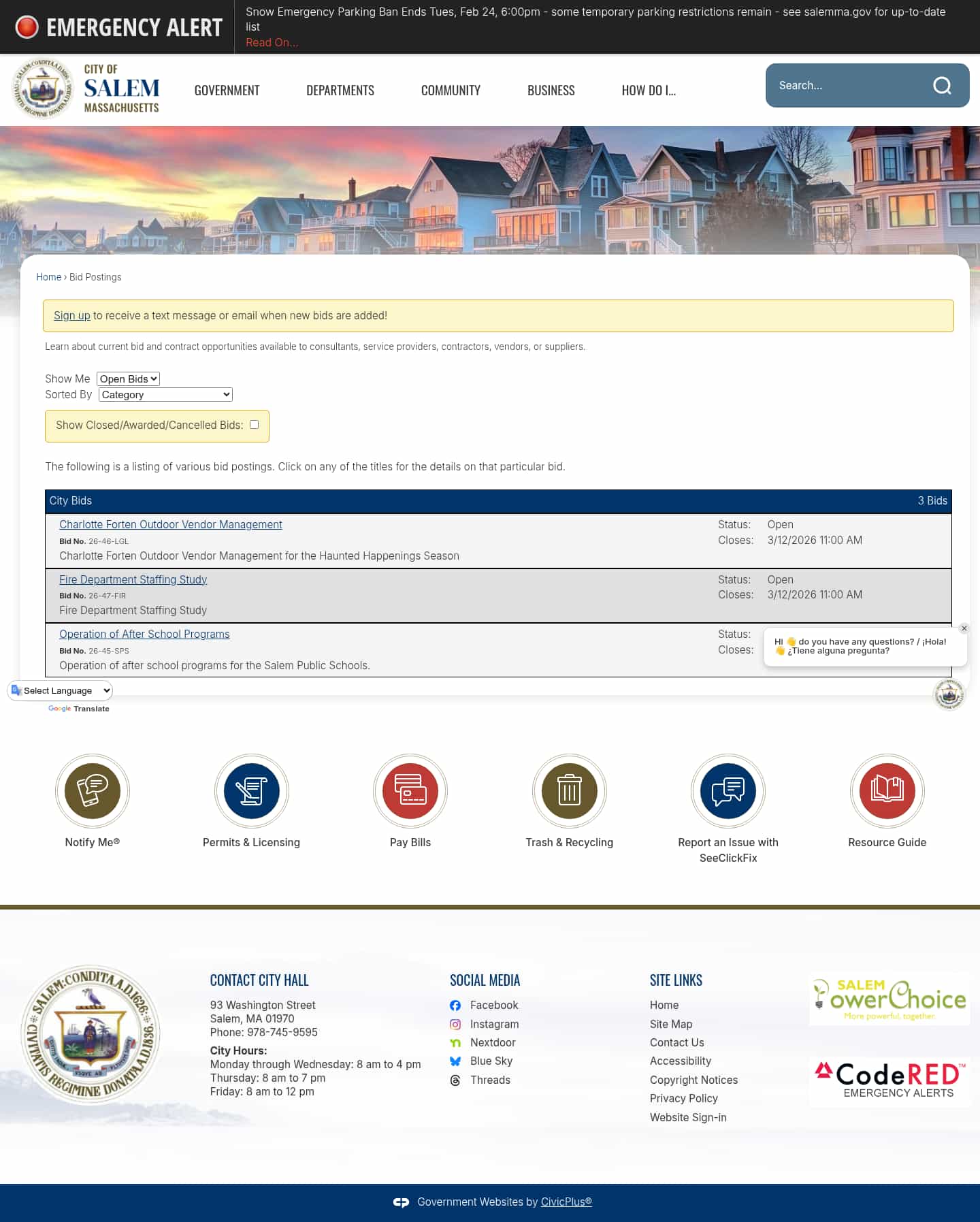This screenshot has height=1222, width=980.
Task: Open the How Do I... menu
Action: coord(649,91)
